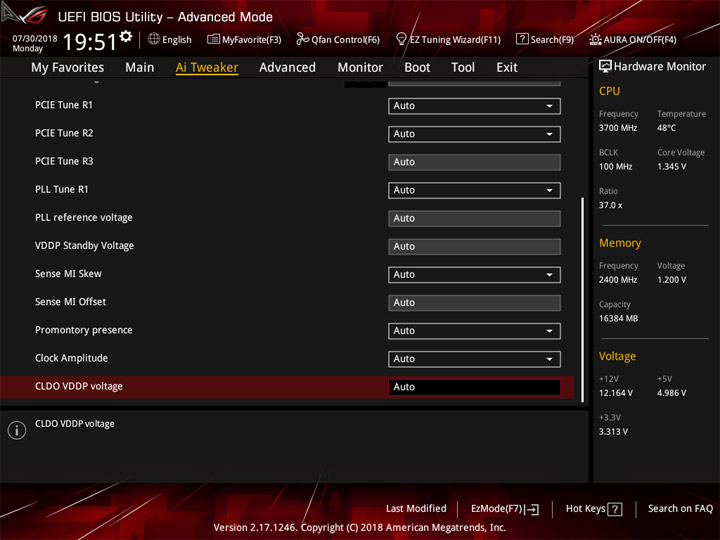This screenshot has height=540, width=720.
Task: Click the MyFavorite list icon
Action: pos(213,39)
